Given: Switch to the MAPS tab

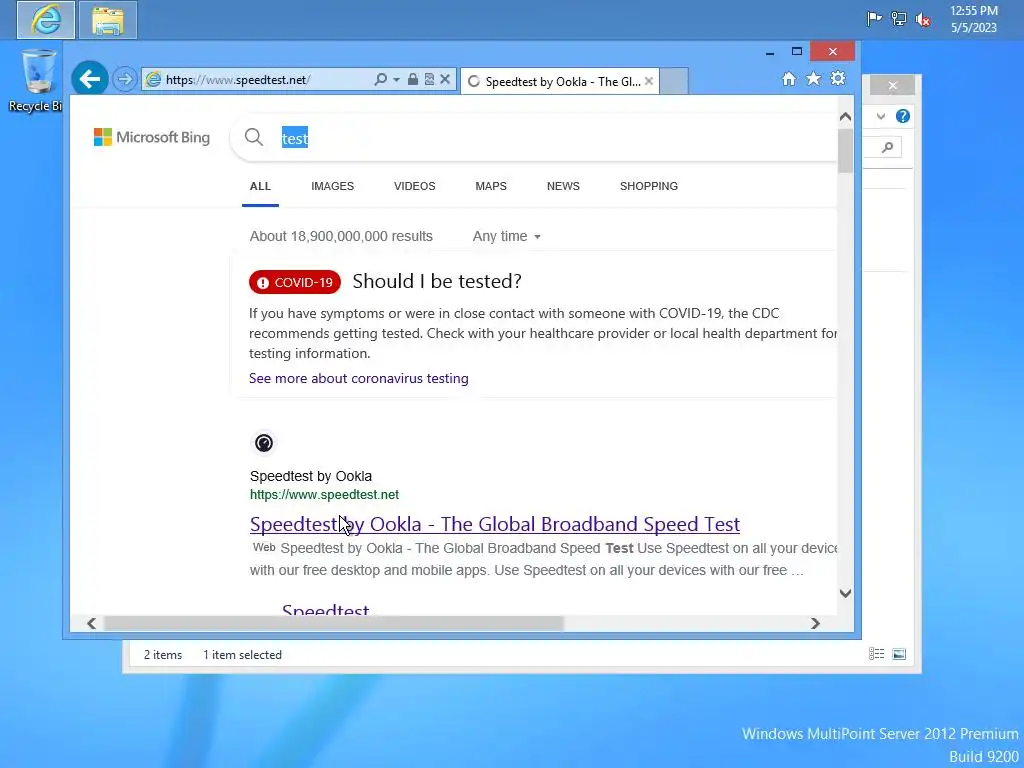Looking at the screenshot, I should [491, 186].
